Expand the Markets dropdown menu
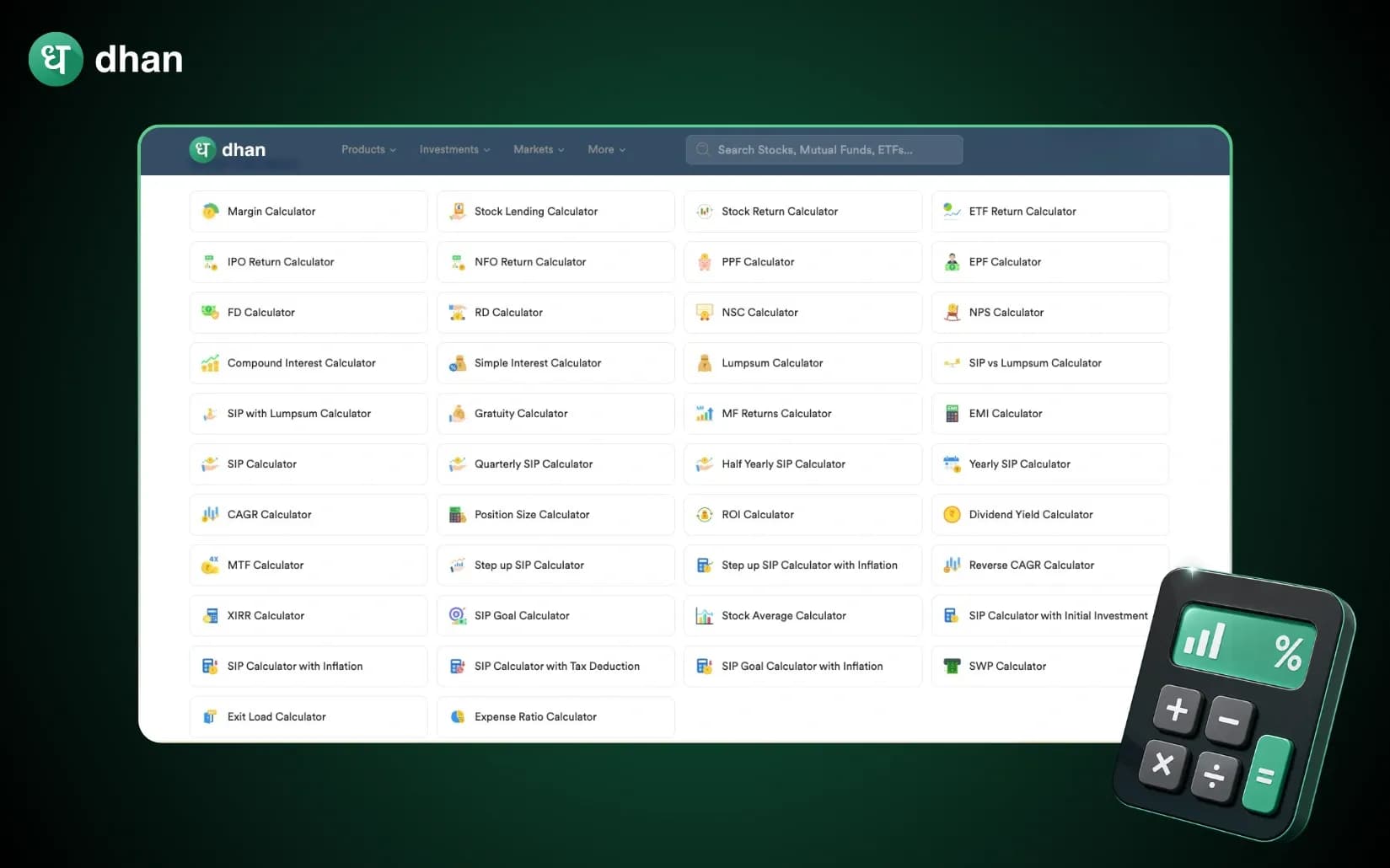This screenshot has width=1390, height=868. (x=539, y=150)
